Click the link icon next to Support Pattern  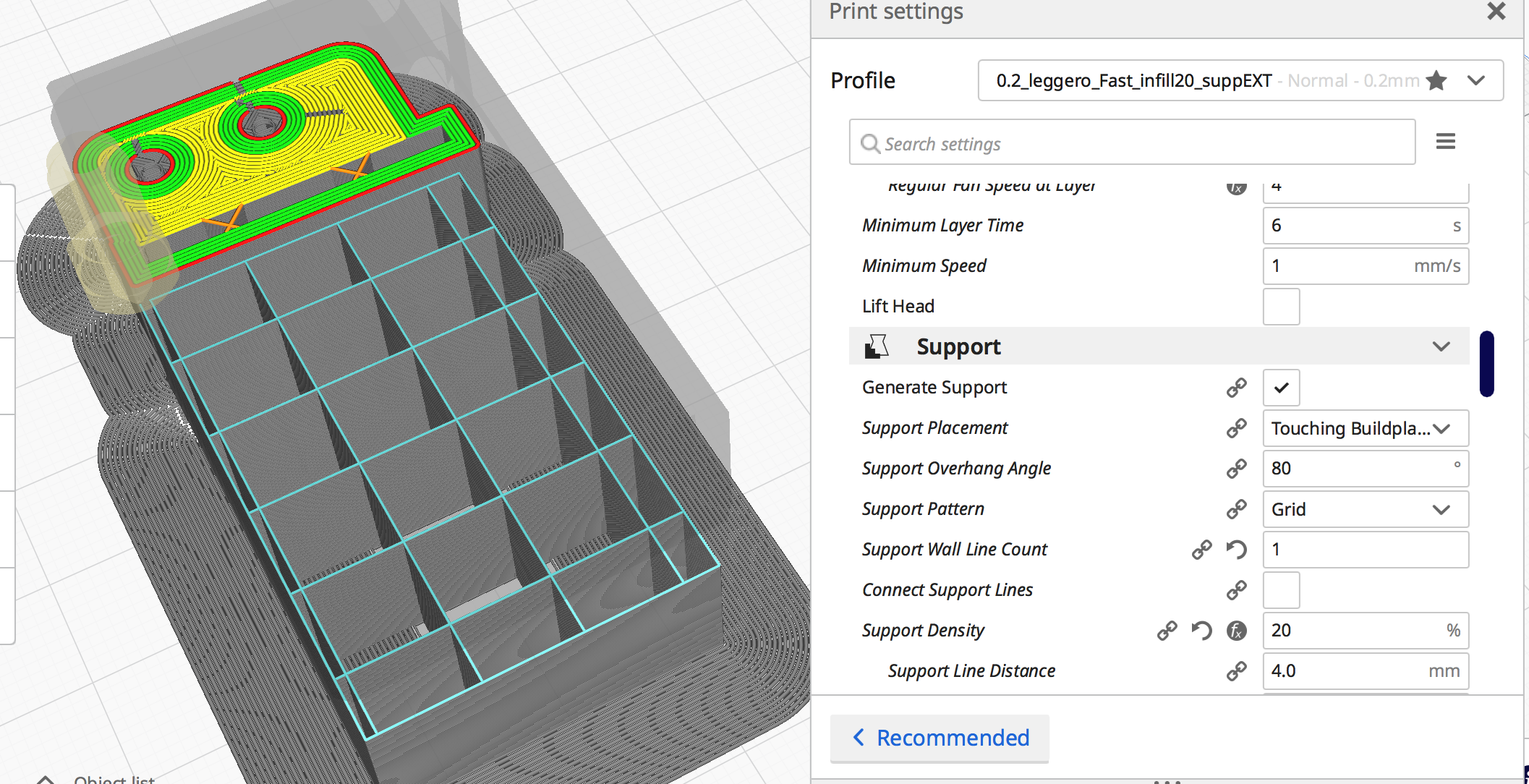pyautogui.click(x=1236, y=509)
